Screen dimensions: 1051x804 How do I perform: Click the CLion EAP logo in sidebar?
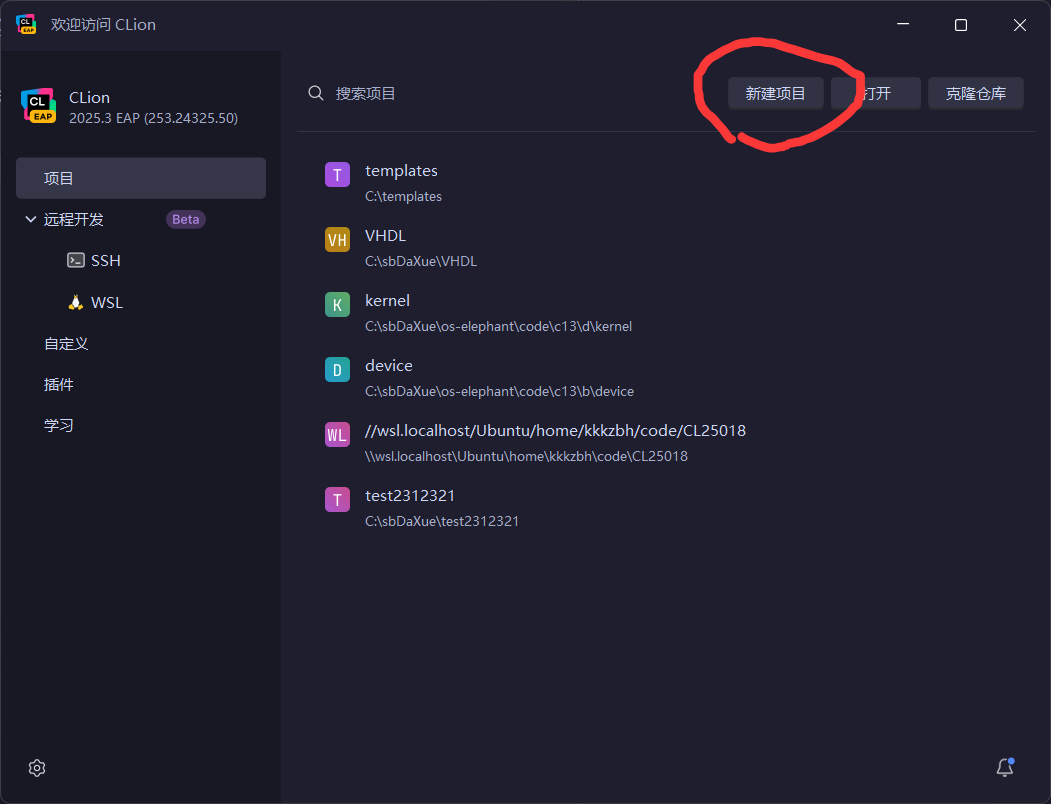(38, 106)
